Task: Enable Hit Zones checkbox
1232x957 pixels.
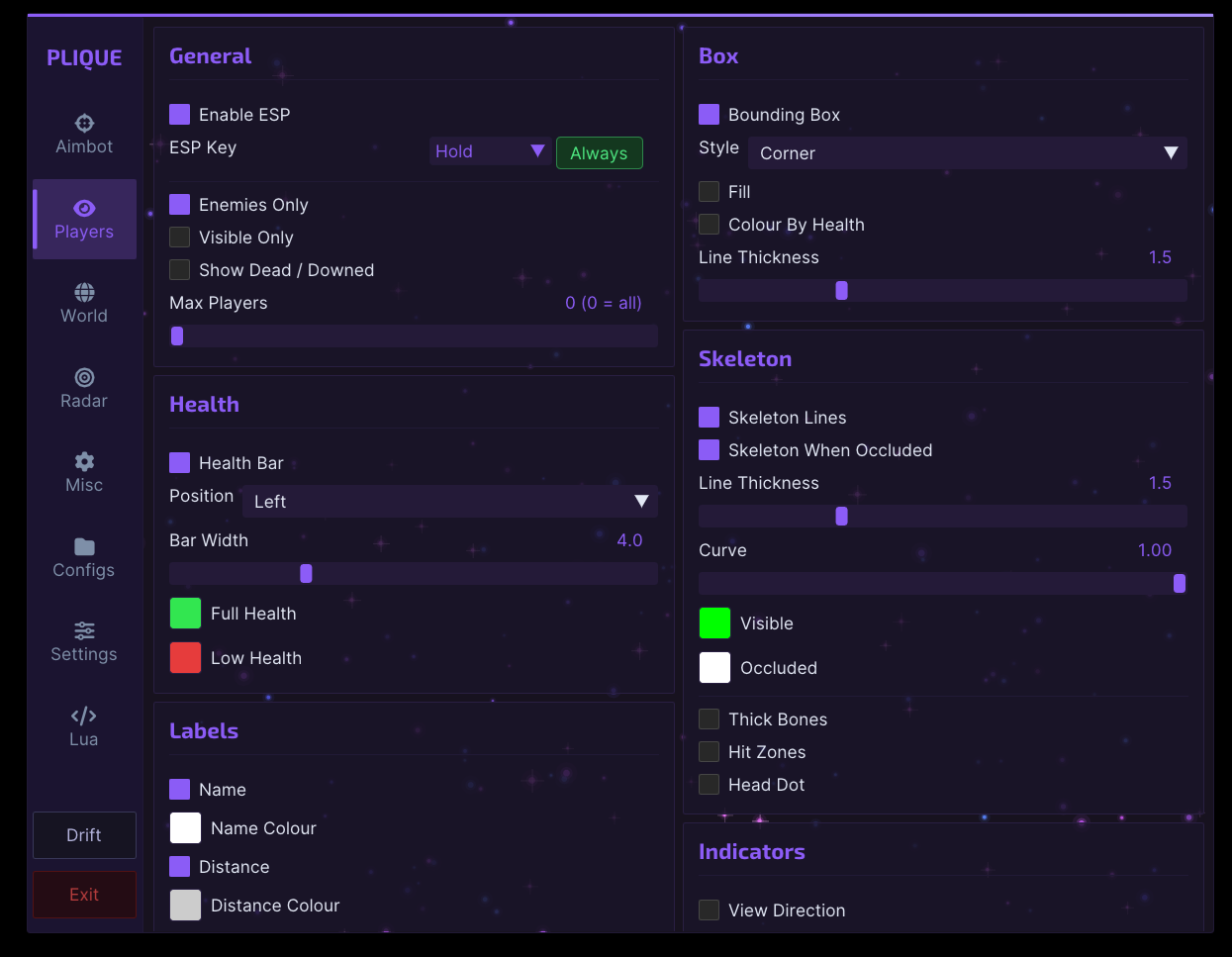Action: tap(709, 751)
